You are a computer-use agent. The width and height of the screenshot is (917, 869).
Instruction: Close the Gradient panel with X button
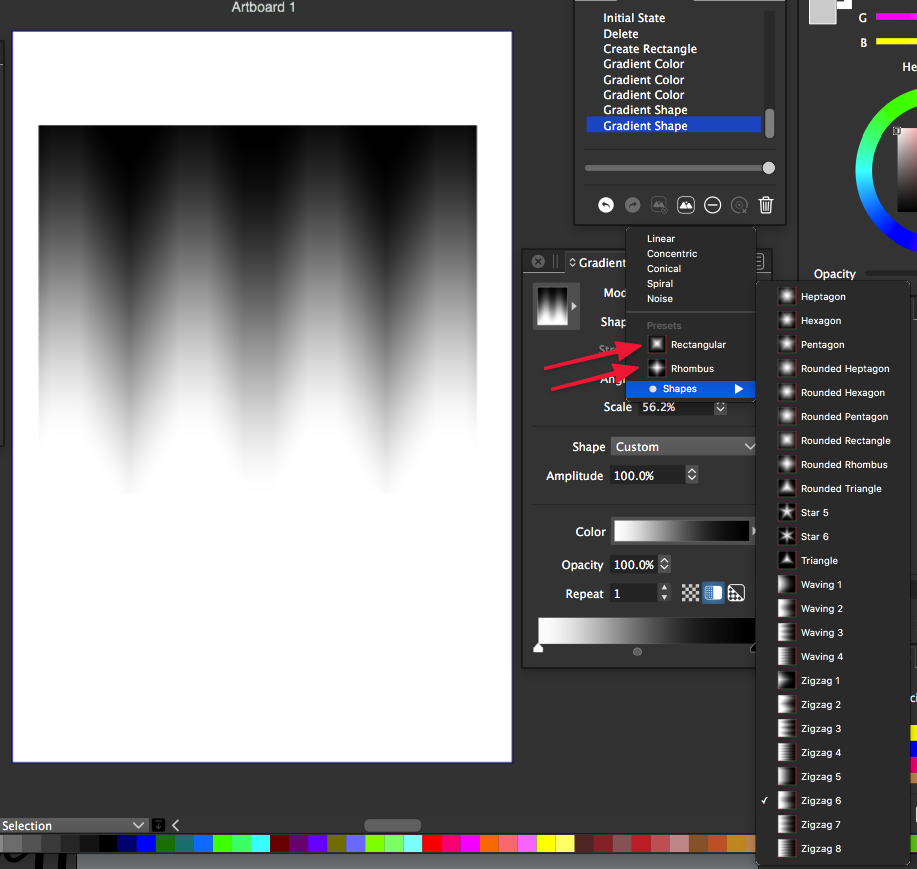click(x=538, y=262)
